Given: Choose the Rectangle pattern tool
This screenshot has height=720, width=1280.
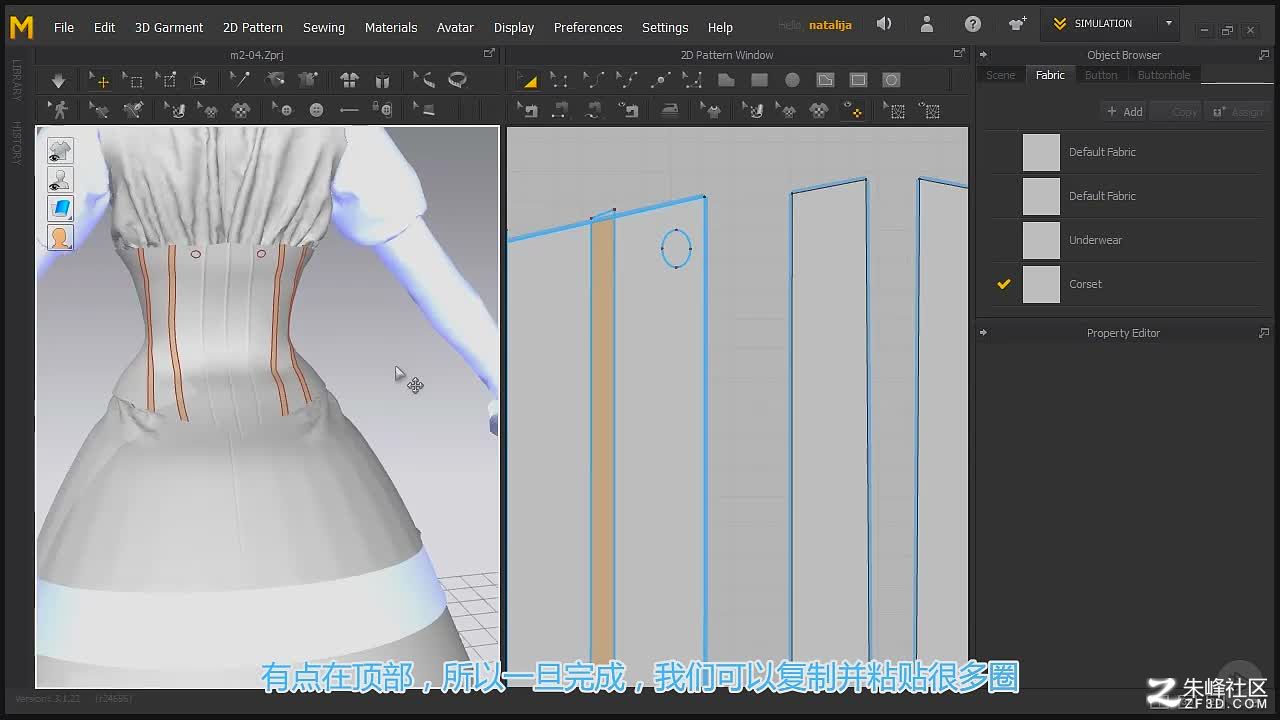Looking at the screenshot, I should [759, 80].
